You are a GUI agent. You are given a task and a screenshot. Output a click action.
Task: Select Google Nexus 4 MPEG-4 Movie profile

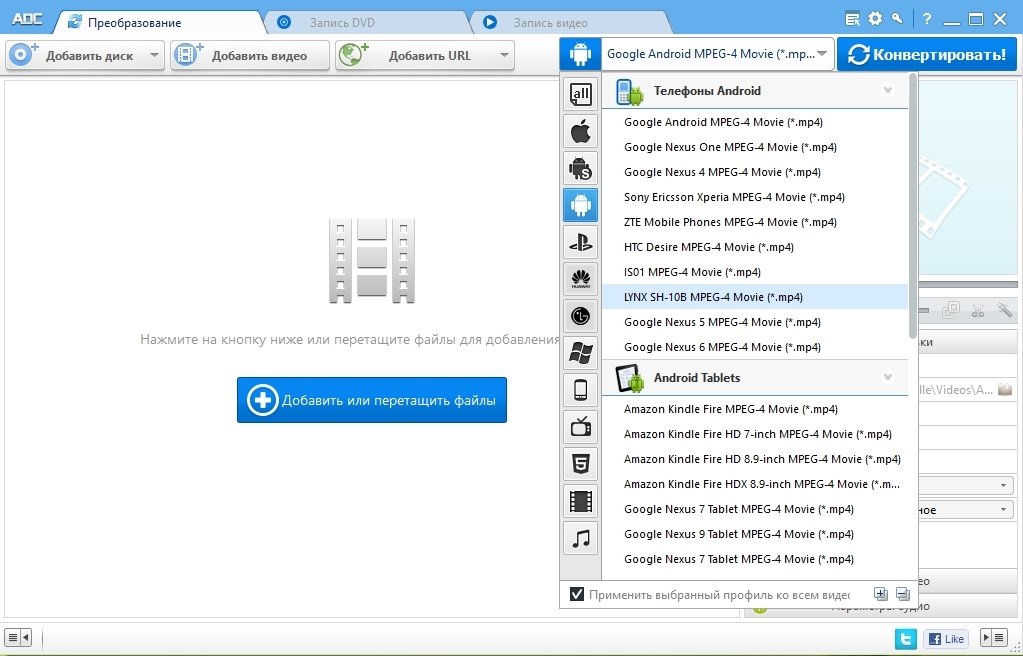755,172
